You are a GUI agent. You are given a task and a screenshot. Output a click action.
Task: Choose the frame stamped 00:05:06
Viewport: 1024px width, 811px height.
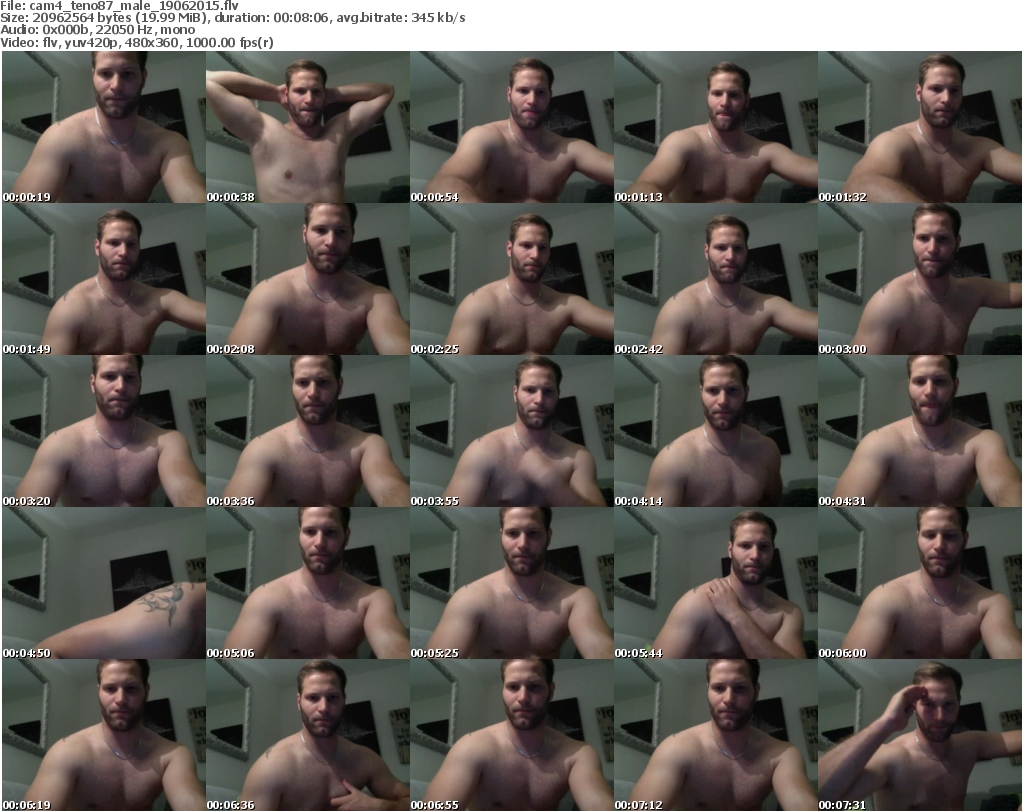[x=308, y=583]
